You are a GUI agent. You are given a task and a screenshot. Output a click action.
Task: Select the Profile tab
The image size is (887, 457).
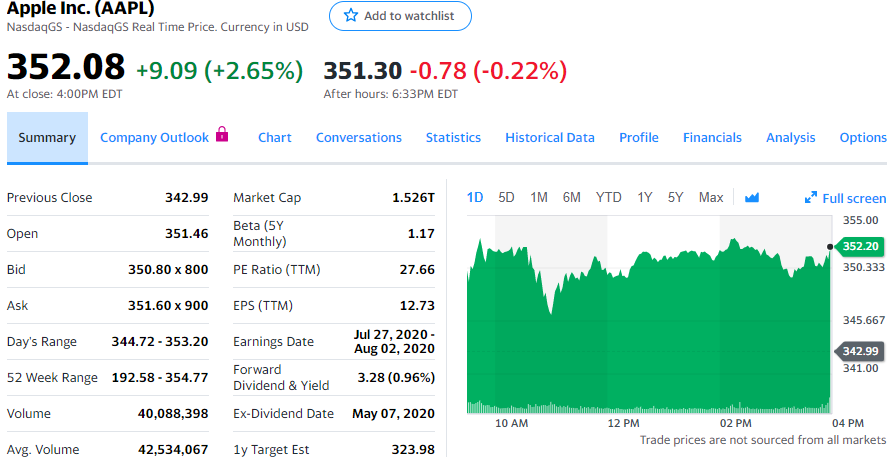639,137
